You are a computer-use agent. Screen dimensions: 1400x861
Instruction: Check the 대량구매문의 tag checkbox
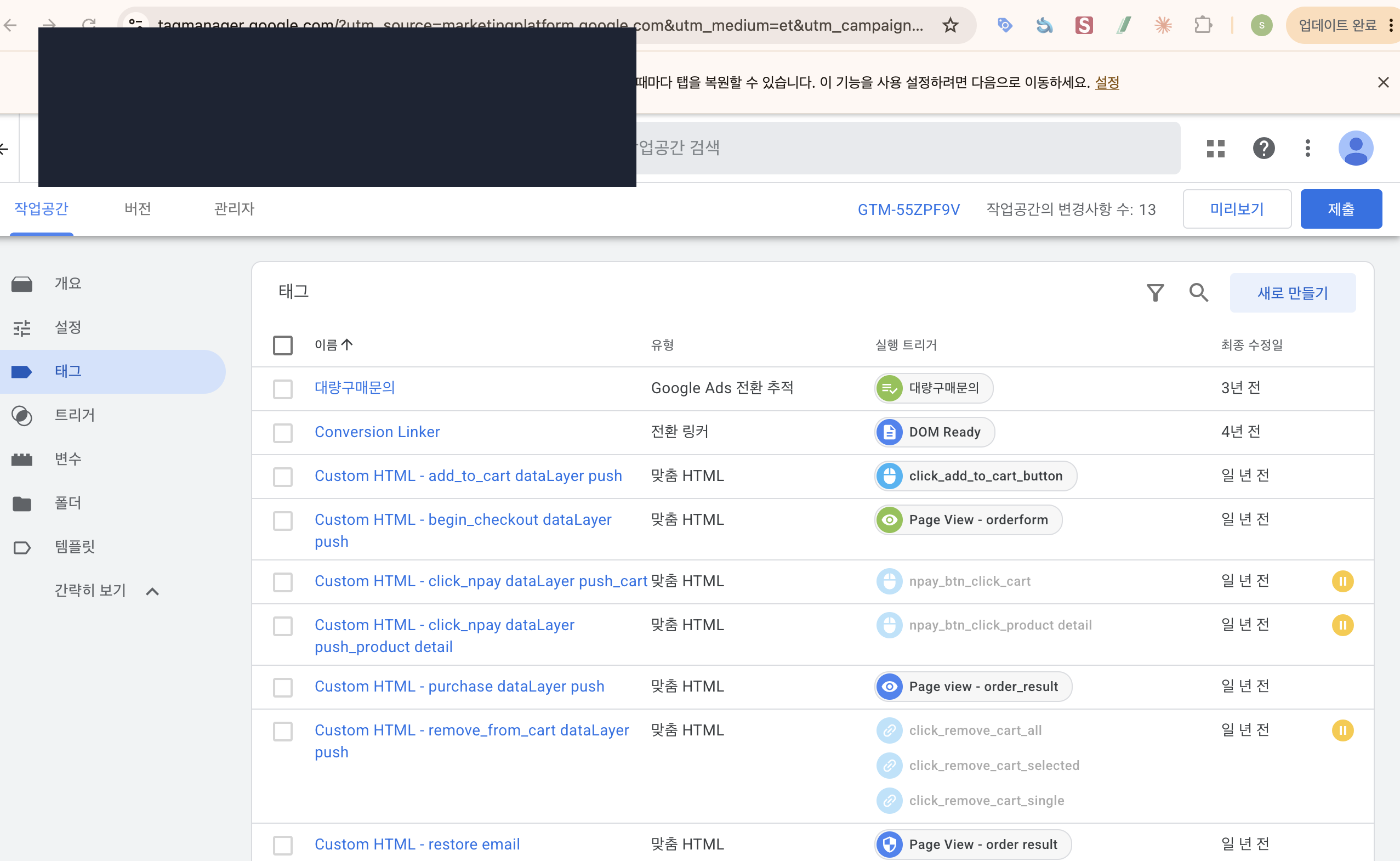tap(283, 389)
